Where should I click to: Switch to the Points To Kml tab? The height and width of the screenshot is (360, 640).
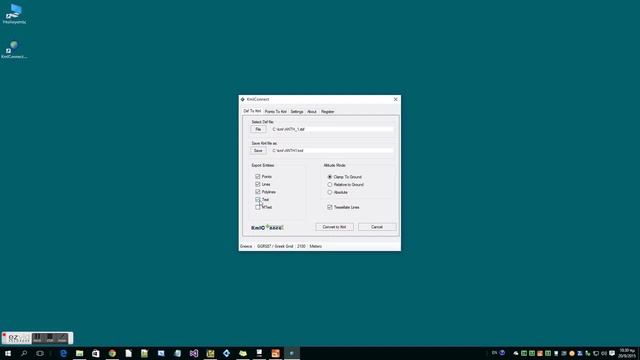(x=276, y=111)
